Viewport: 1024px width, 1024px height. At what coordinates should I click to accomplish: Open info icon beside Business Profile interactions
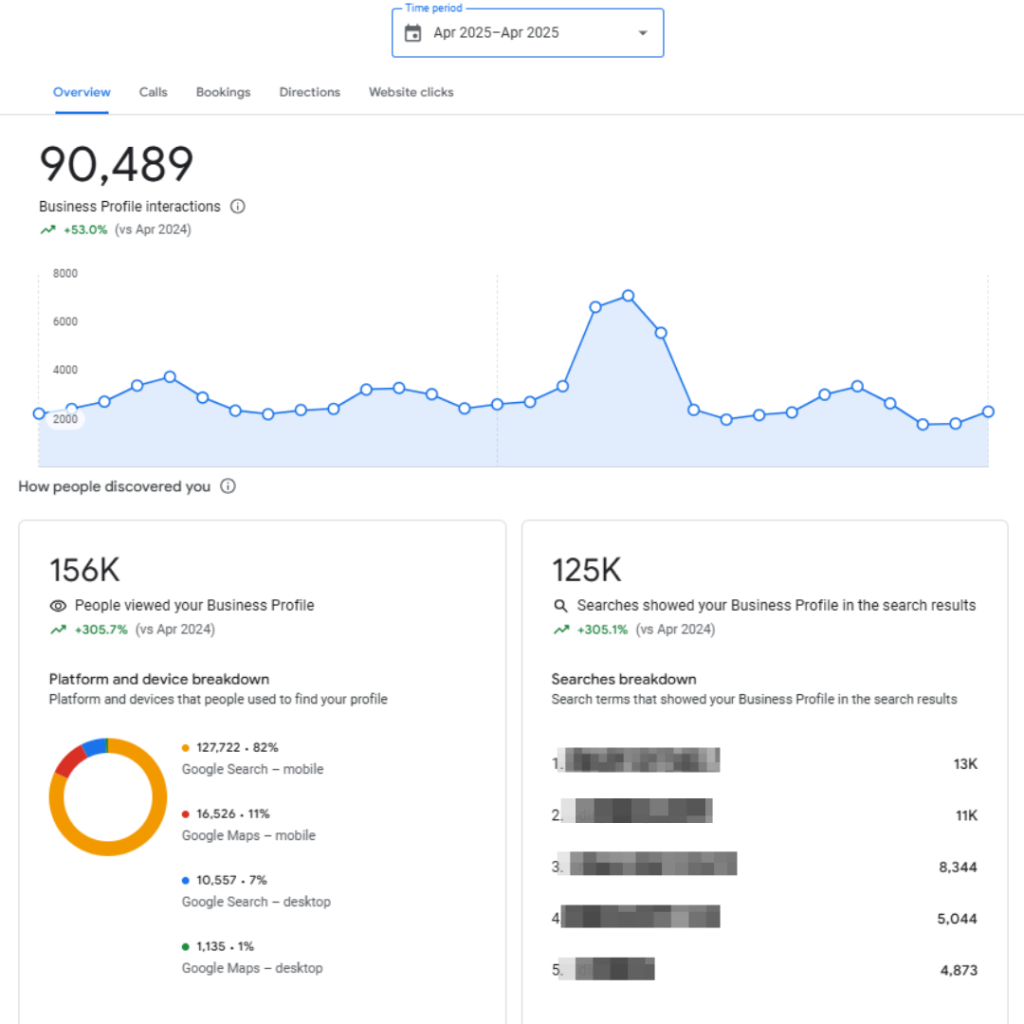click(238, 206)
